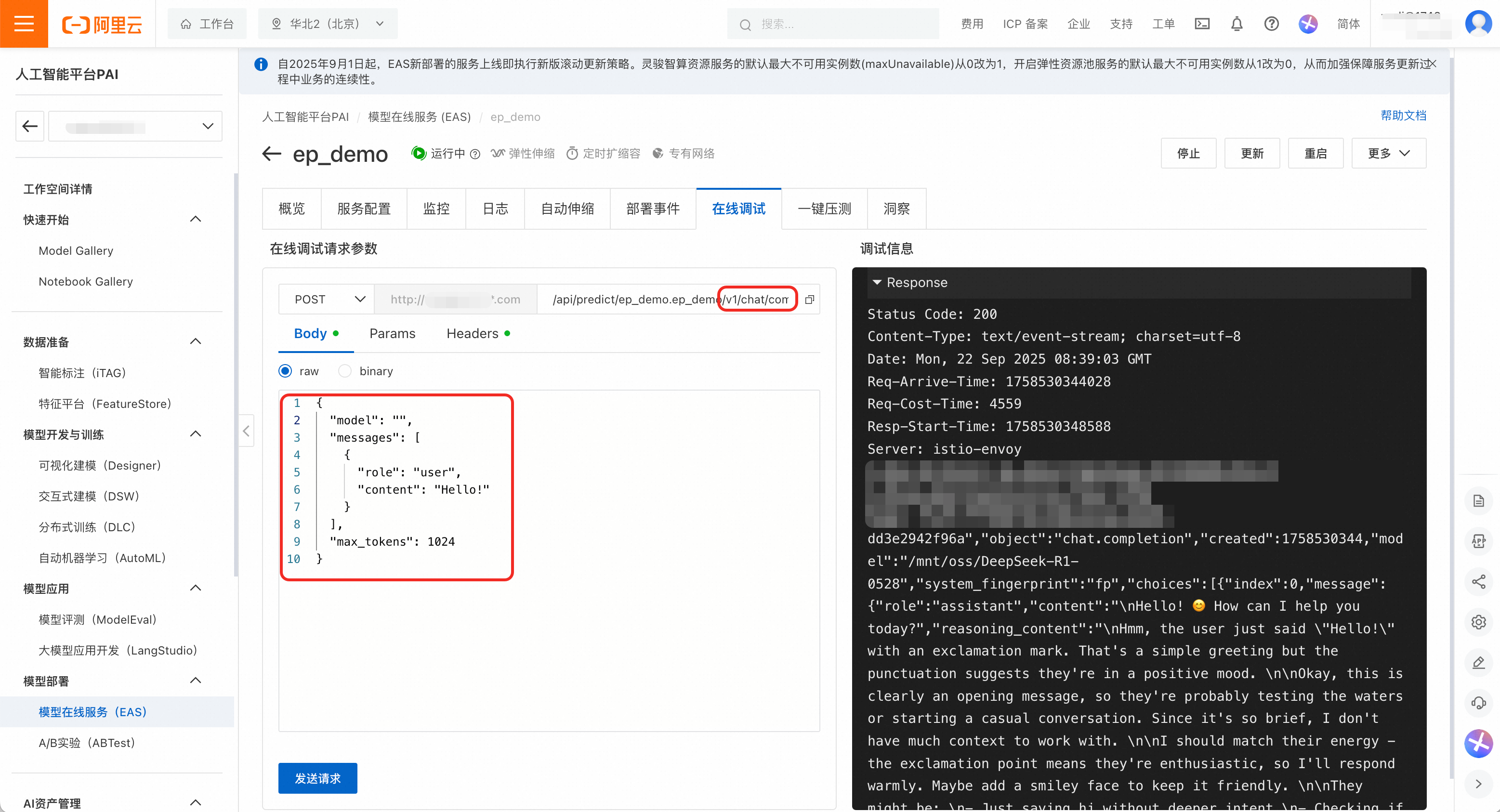The width and height of the screenshot is (1500, 812).
Task: Copy the request URL using copy icon
Action: coord(809,299)
